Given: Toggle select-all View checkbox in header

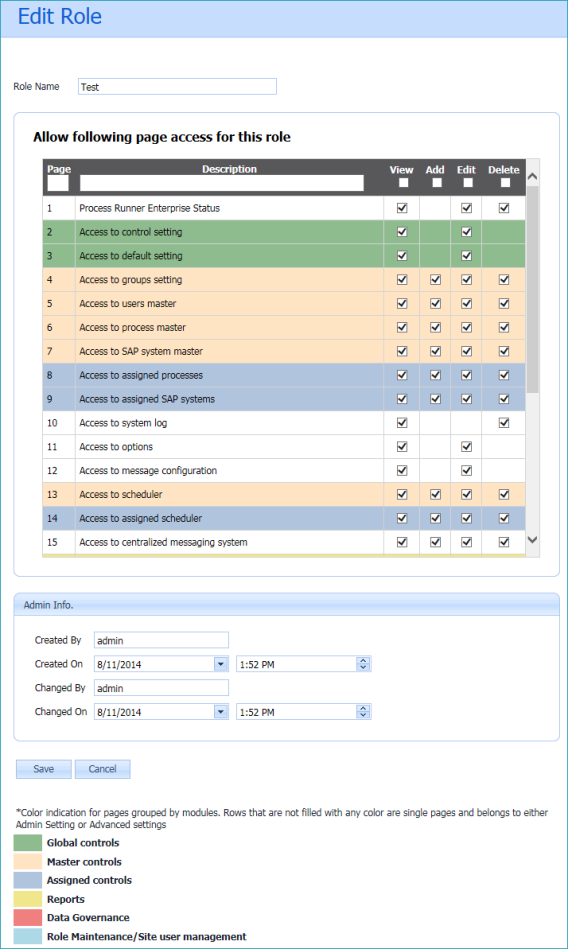Looking at the screenshot, I should 404,183.
